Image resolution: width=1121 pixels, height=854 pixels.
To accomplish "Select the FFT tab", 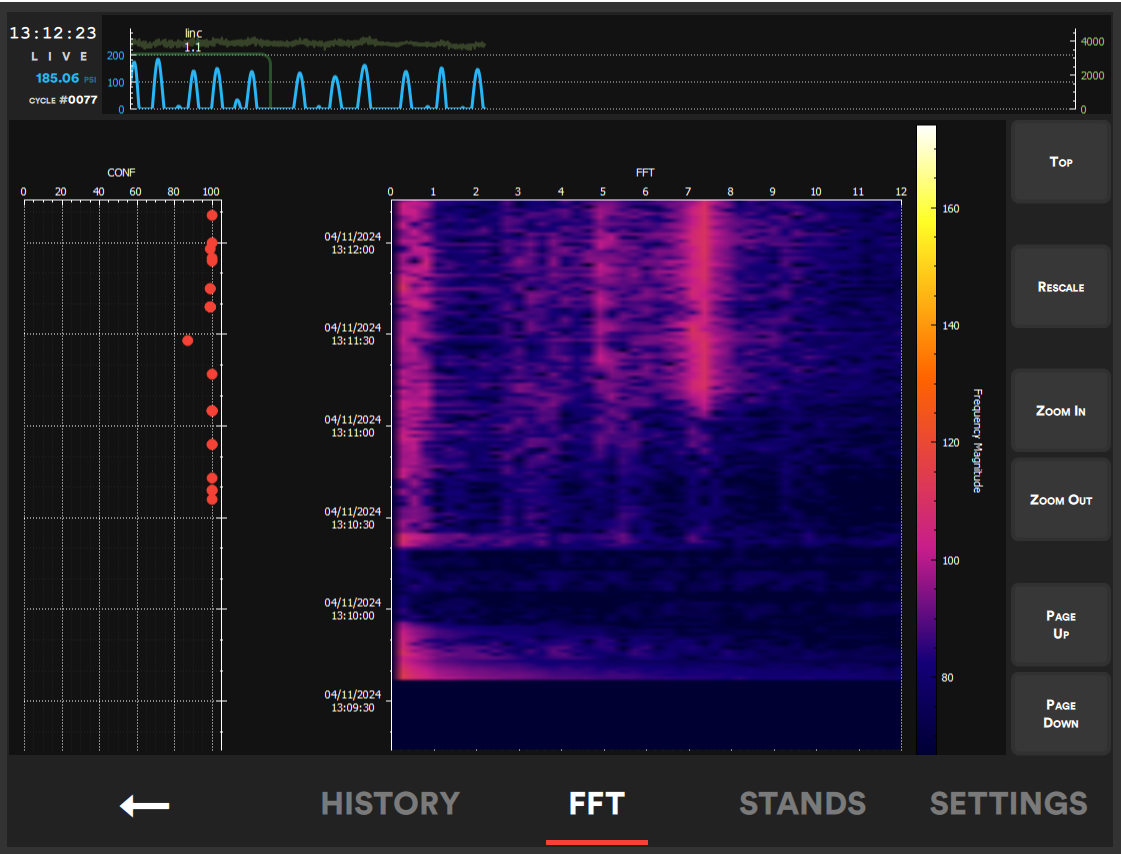I will (x=597, y=803).
